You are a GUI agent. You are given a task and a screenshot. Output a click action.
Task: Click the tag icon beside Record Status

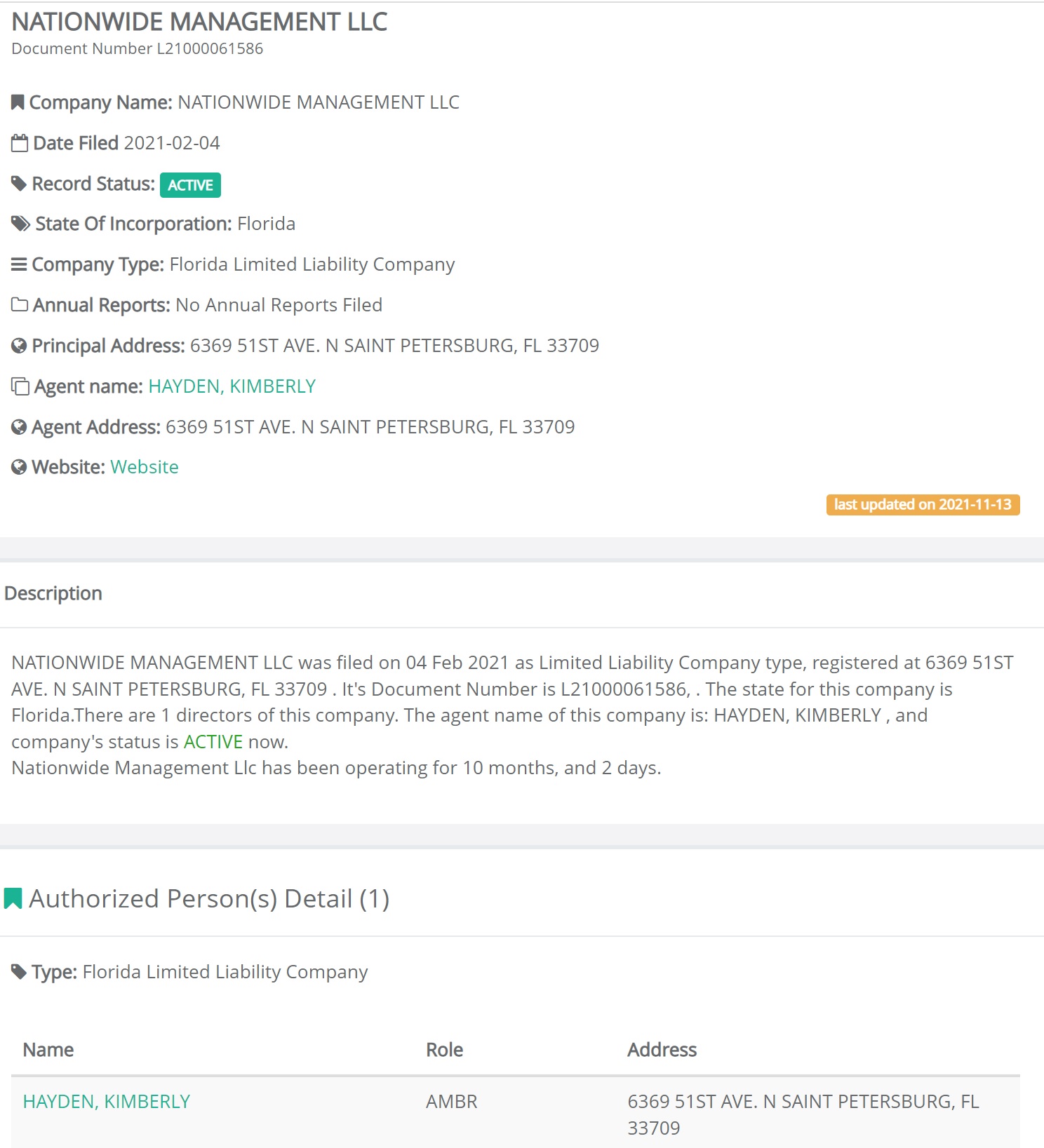click(x=19, y=184)
